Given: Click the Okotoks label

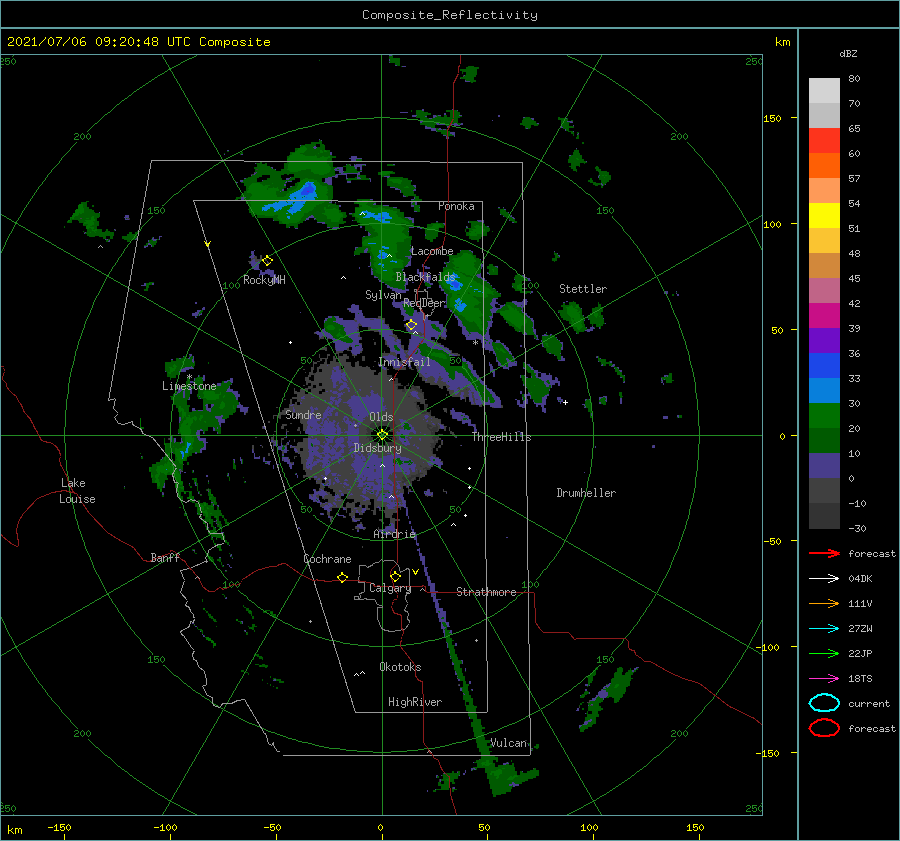Looking at the screenshot, I should 400,667.
